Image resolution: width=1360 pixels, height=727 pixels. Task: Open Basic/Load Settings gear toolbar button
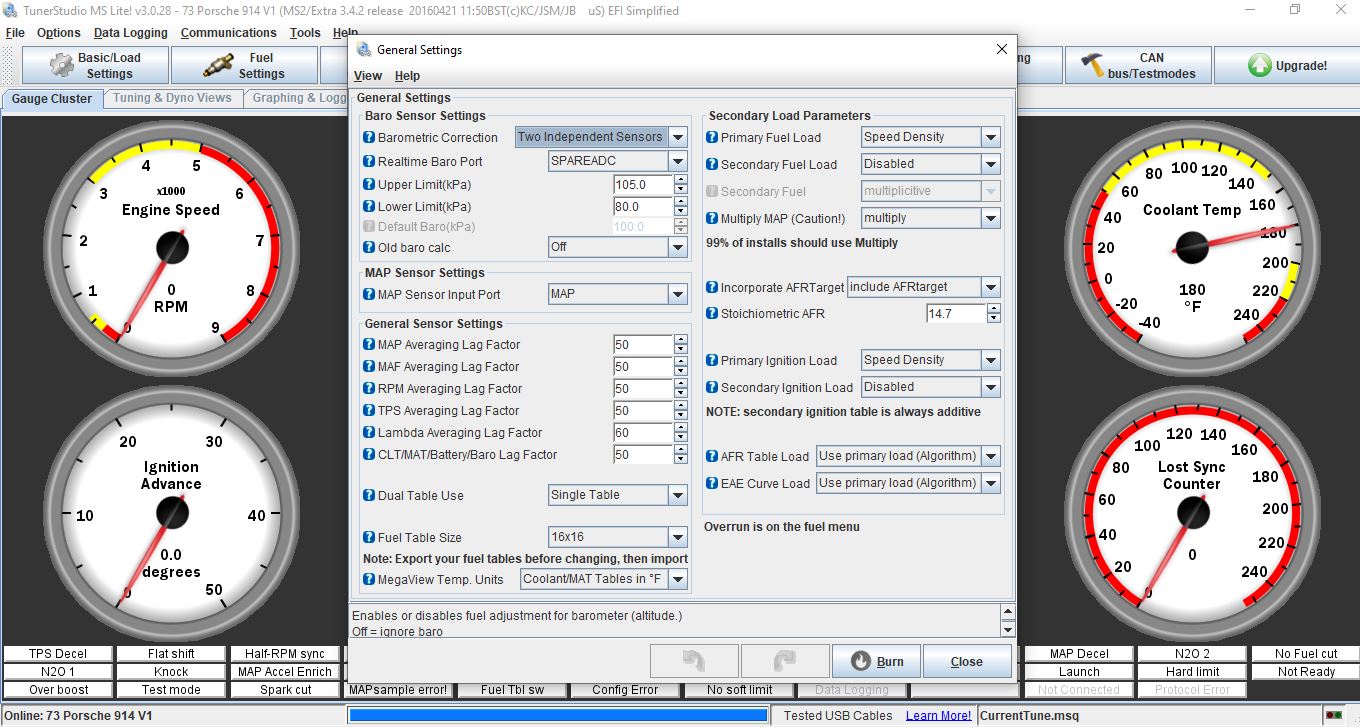95,66
